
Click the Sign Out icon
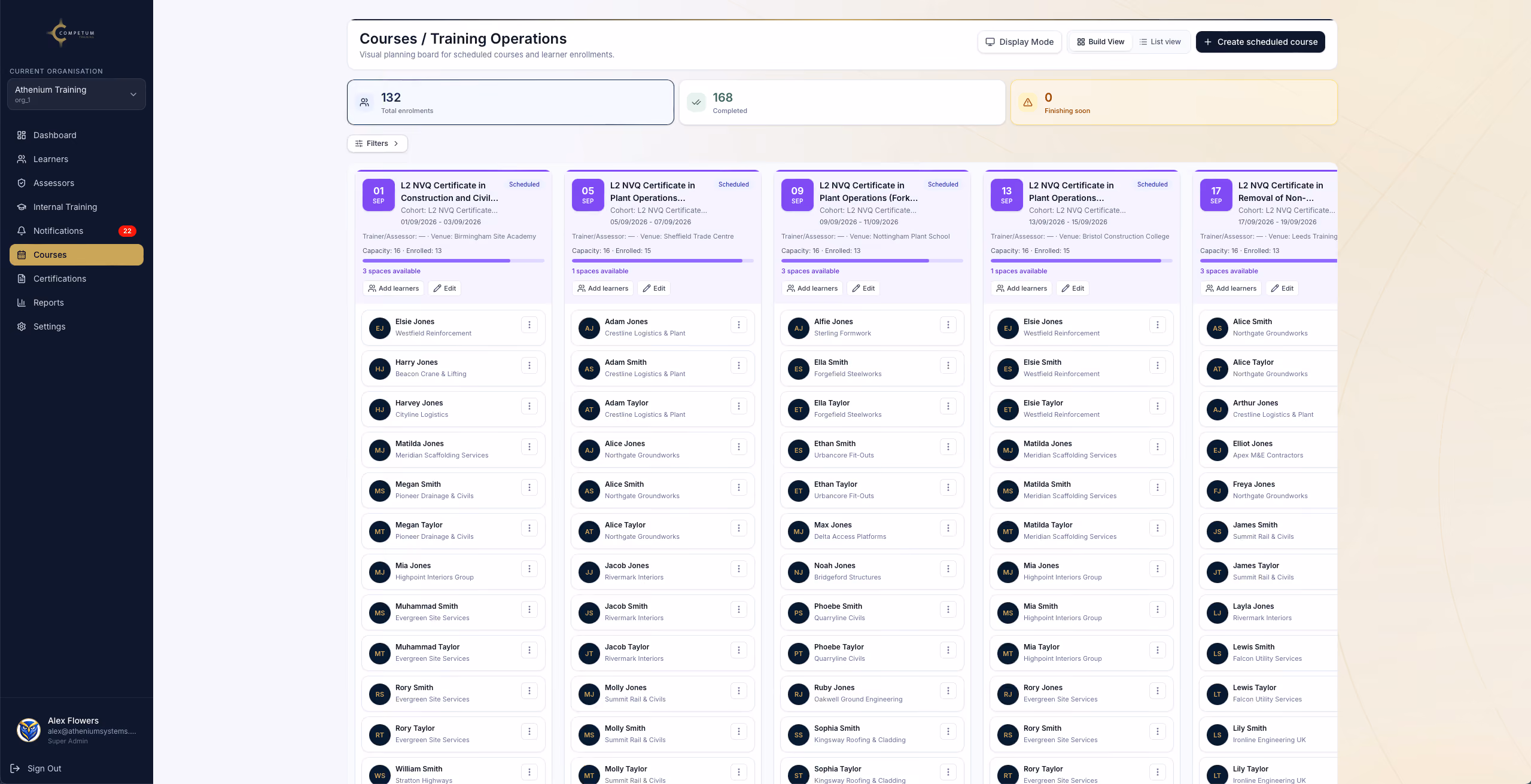pos(16,768)
